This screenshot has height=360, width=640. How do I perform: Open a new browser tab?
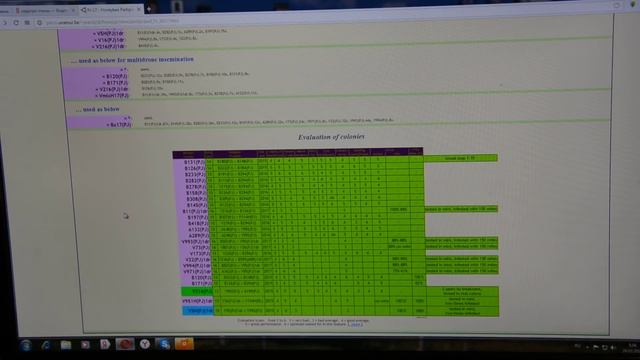[149, 9]
